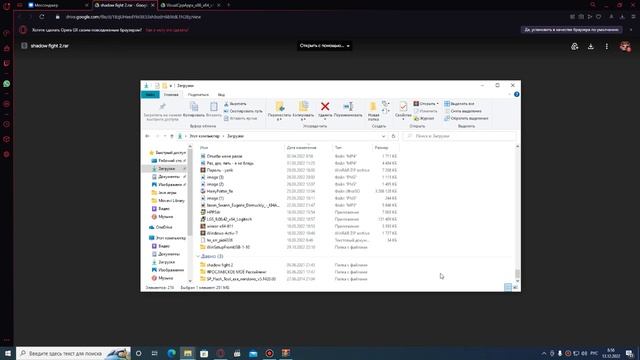Click the Explorer up-one-level arrow
Screen dimensions: 640x360
172,136
